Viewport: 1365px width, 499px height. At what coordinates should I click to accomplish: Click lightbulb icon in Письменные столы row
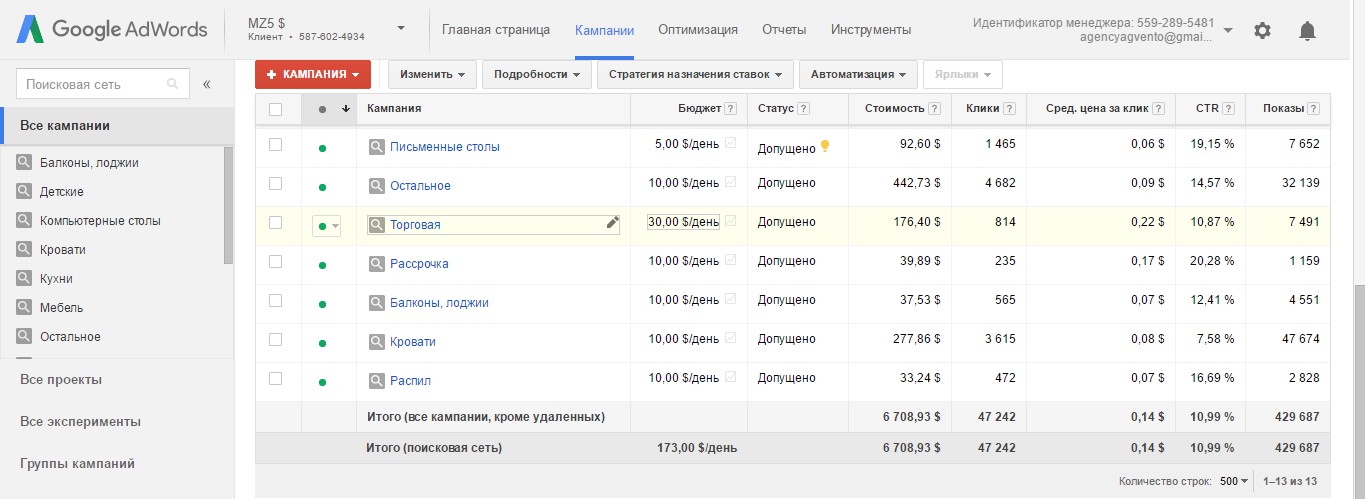(825, 146)
